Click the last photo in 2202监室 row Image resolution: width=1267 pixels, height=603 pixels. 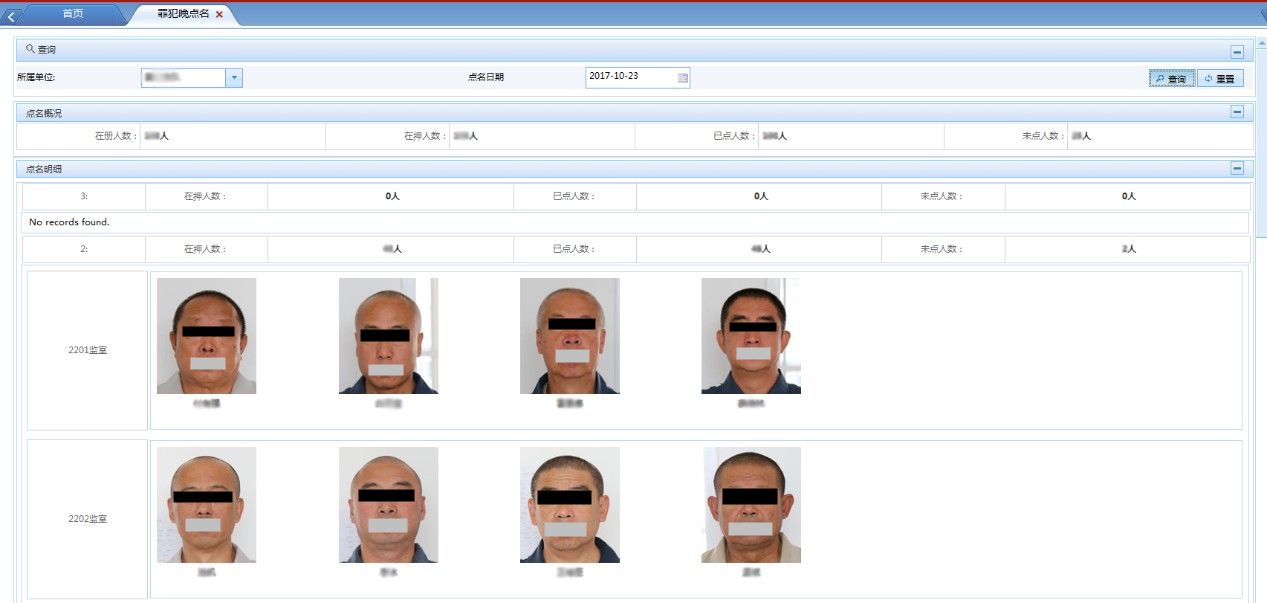(750, 505)
